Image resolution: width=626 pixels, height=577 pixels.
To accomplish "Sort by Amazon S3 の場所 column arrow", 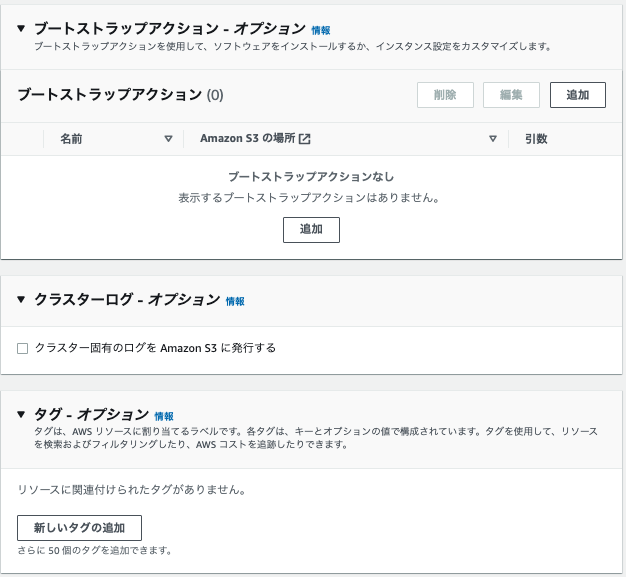I will tap(493, 139).
